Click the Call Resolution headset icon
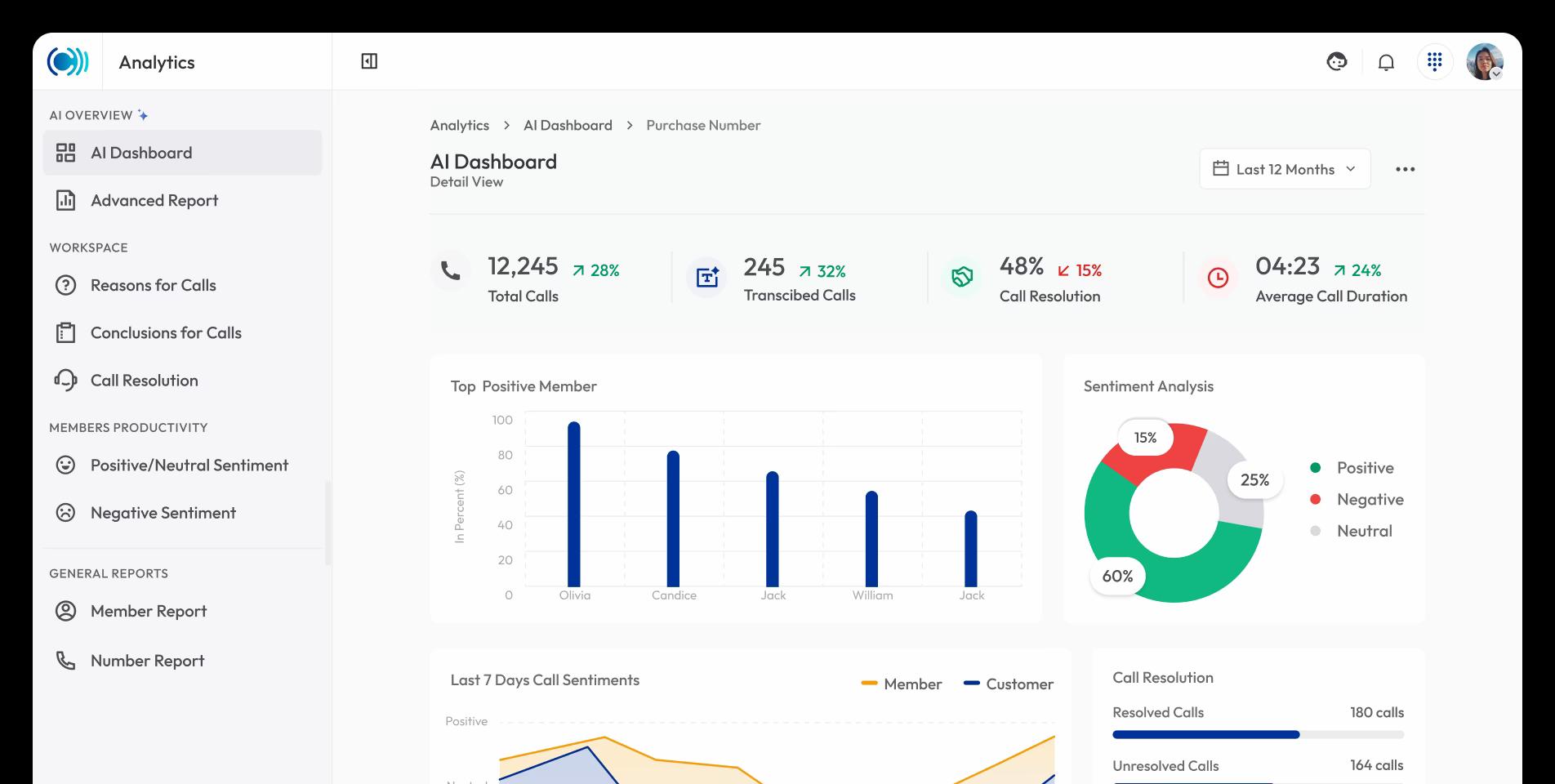The width and height of the screenshot is (1555, 784). pyautogui.click(x=65, y=380)
